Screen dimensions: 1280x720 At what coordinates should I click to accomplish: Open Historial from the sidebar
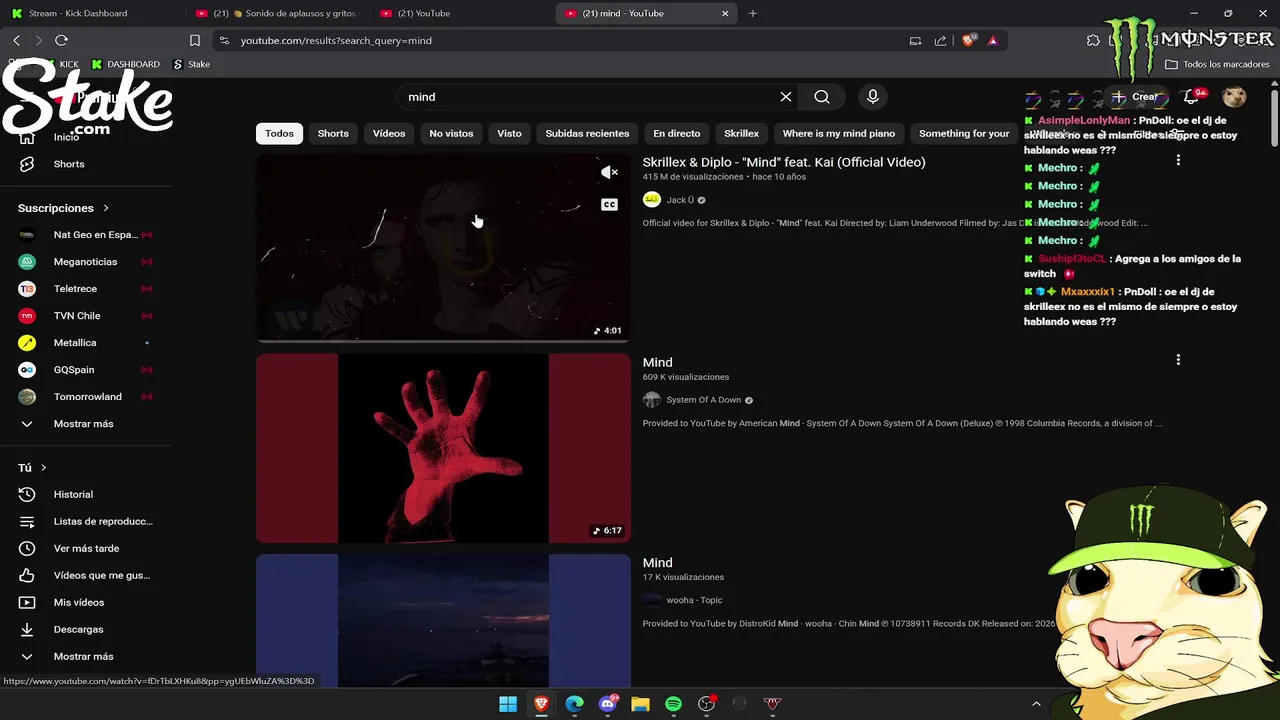pyautogui.click(x=73, y=494)
